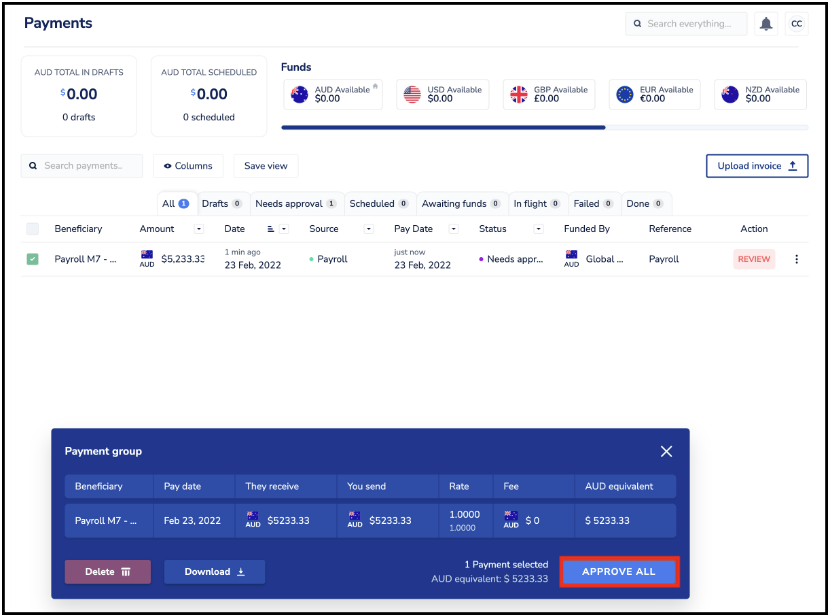This screenshot has height=616, width=831.
Task: Select the GBP Available flag card
Action: point(549,94)
